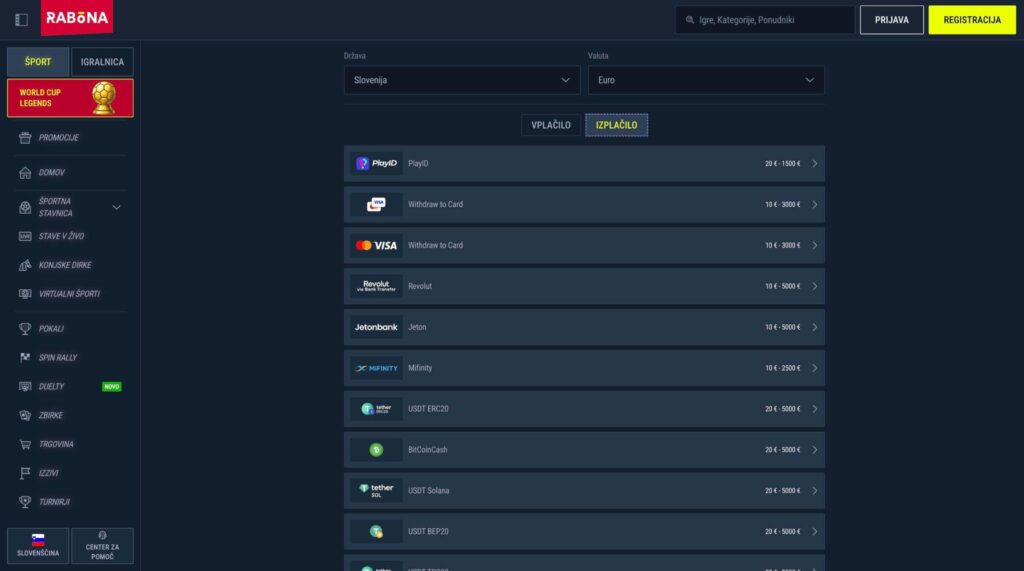
Task: Expand BitCoinCash row arrow
Action: click(814, 449)
